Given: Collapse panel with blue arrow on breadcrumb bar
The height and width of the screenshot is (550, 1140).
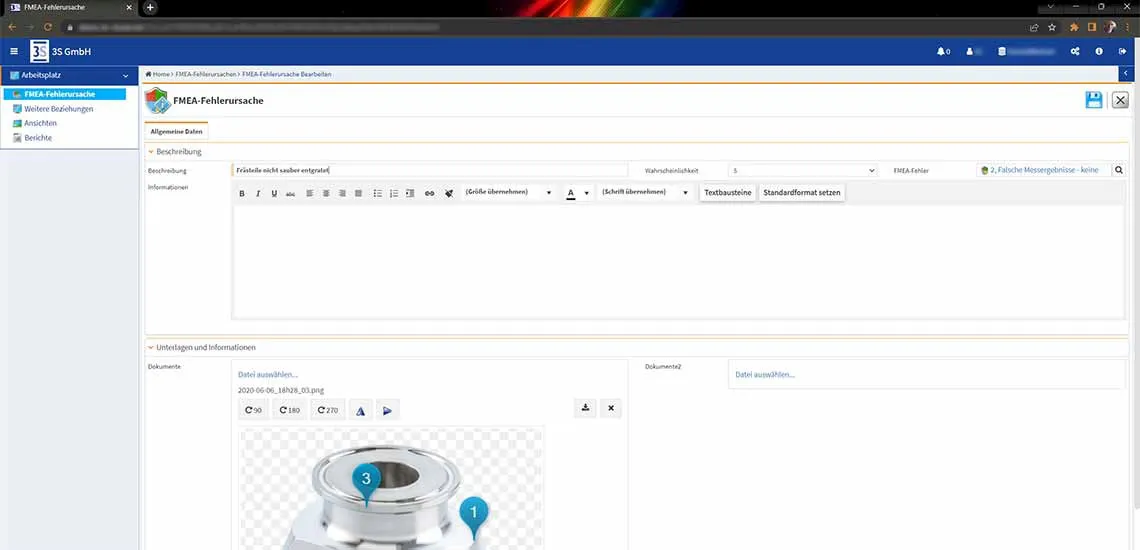Looking at the screenshot, I should [x=1125, y=74].
